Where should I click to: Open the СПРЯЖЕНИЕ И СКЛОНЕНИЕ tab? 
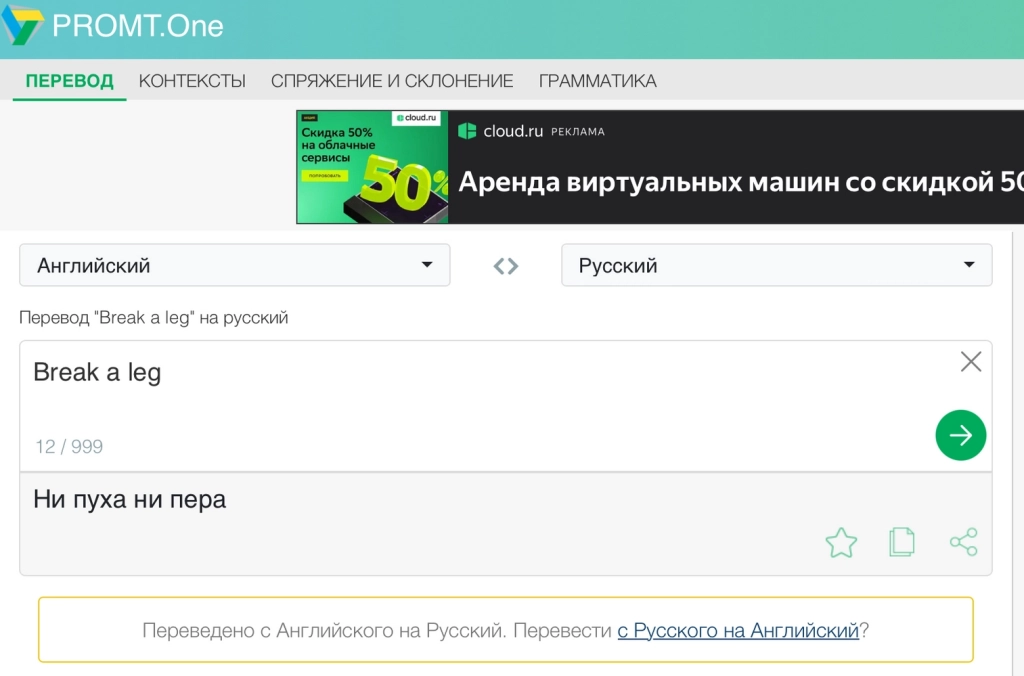click(392, 81)
